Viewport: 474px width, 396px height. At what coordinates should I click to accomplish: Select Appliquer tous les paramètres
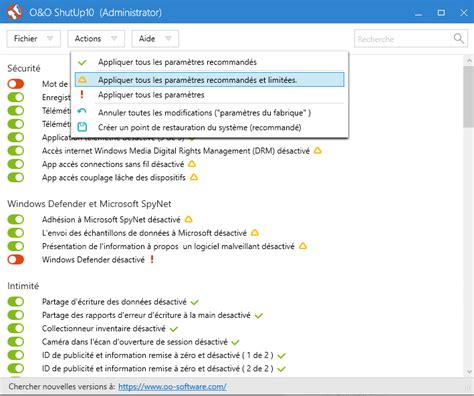coord(210,95)
